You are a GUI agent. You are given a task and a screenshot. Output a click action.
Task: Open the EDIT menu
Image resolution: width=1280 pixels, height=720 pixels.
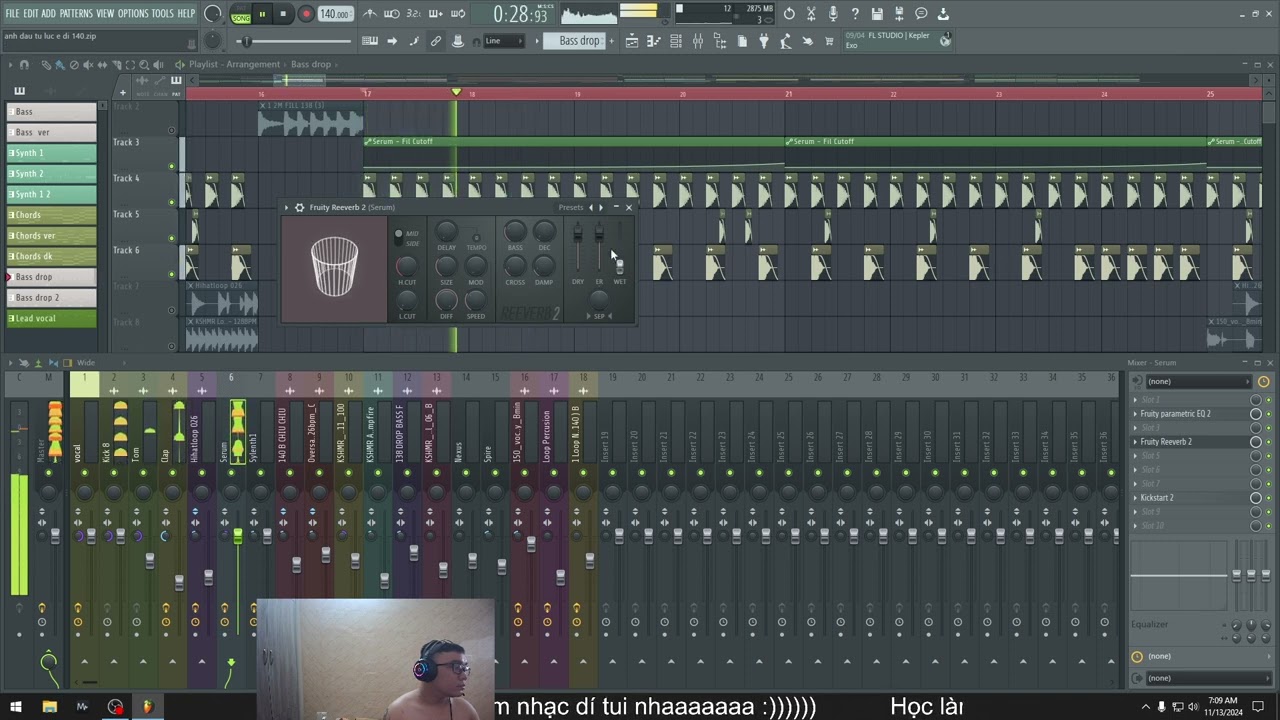pyautogui.click(x=30, y=14)
